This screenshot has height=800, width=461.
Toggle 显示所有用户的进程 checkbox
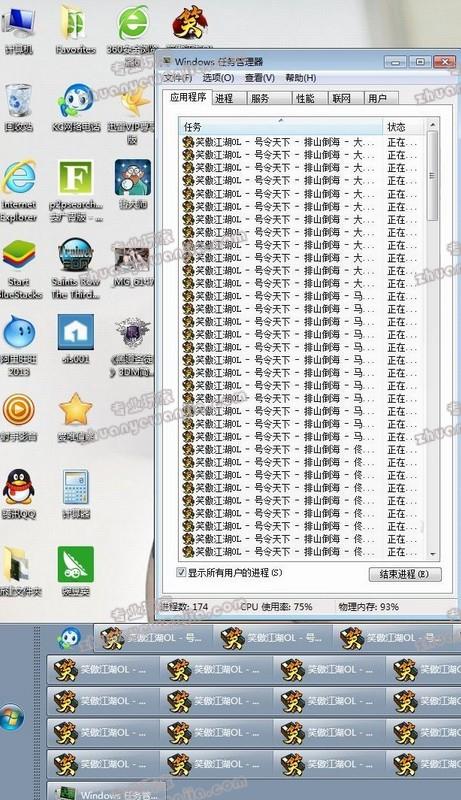[181, 572]
